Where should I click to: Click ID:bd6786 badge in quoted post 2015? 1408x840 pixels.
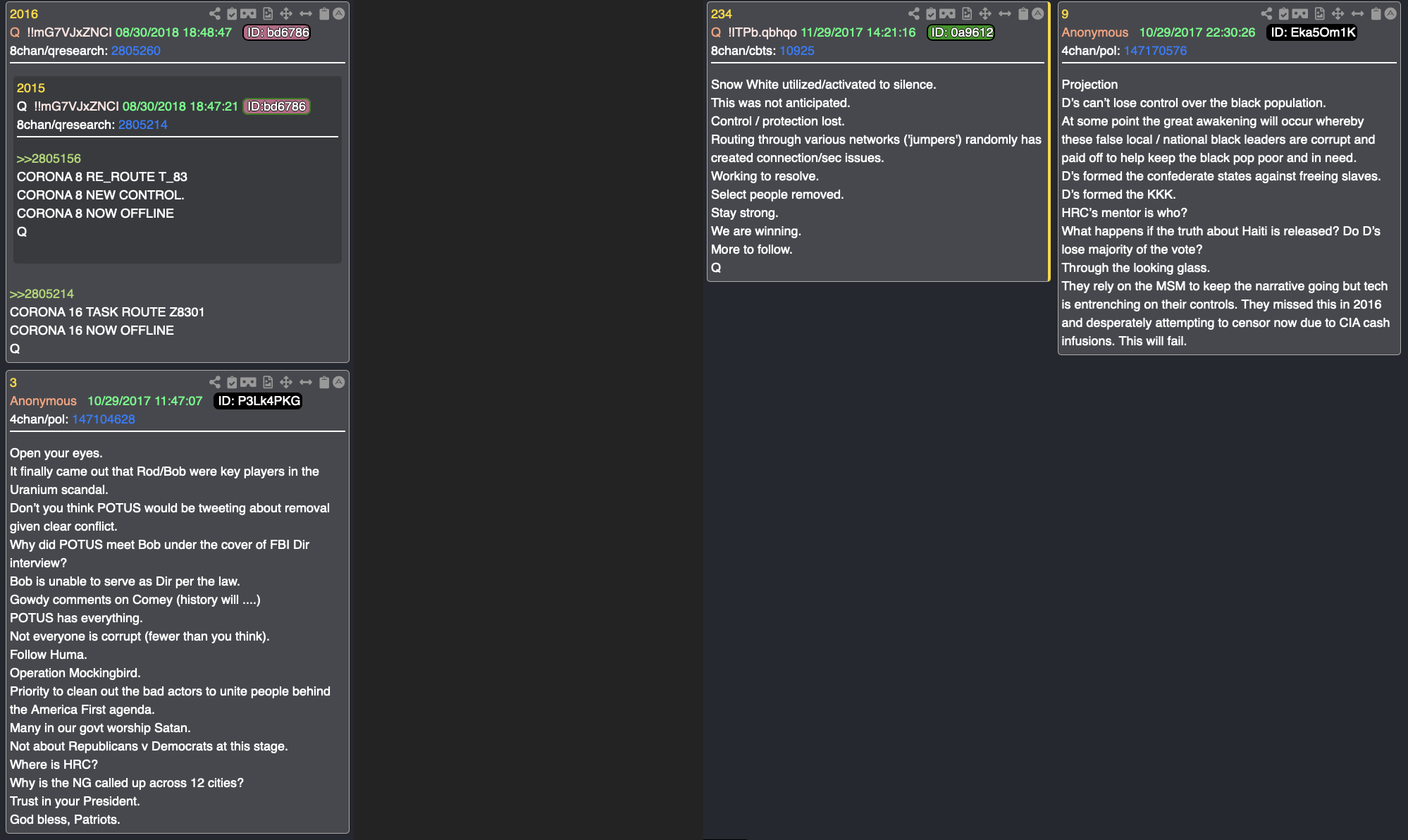pos(277,106)
